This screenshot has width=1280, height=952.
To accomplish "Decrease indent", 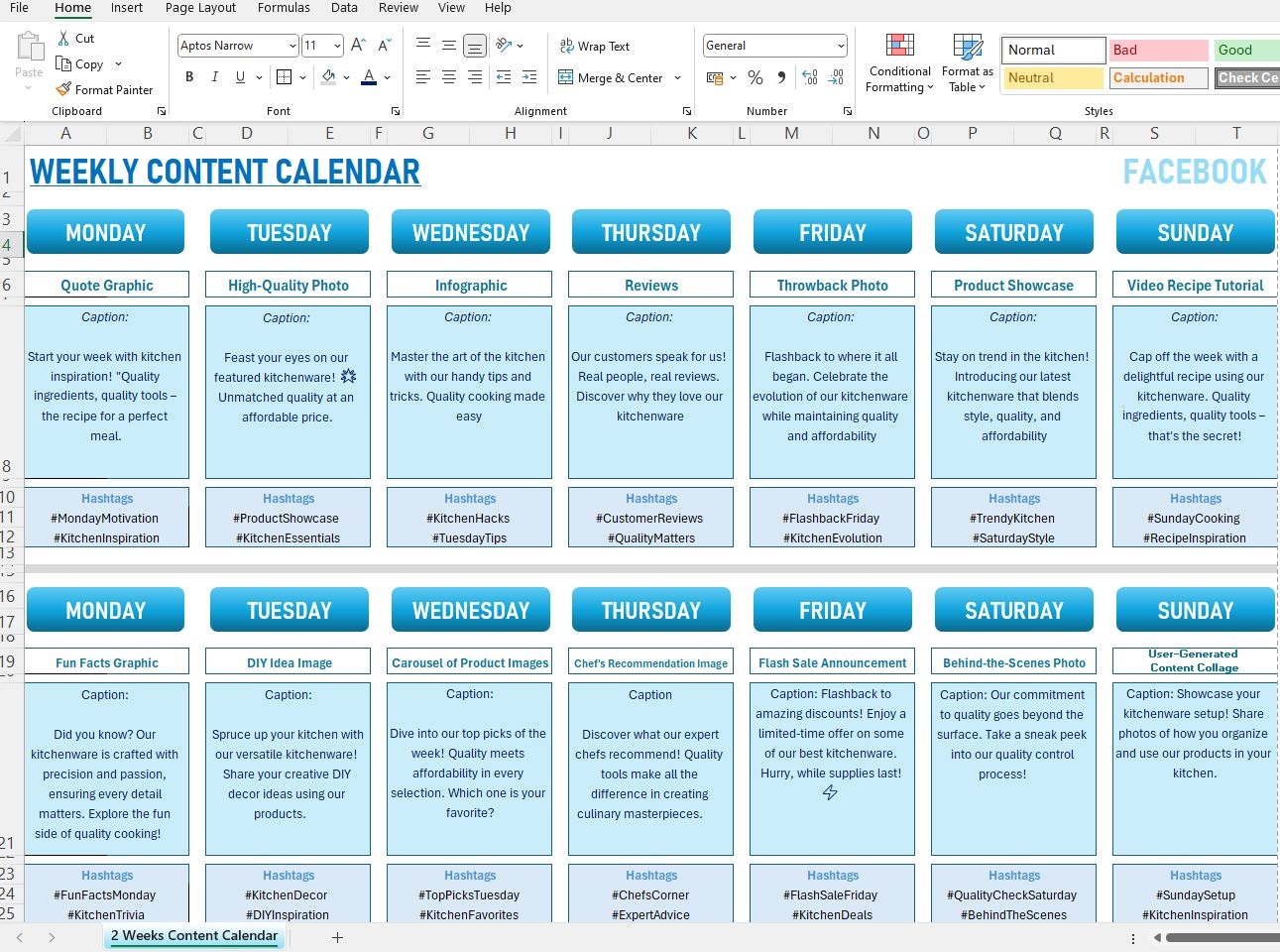I will point(504,77).
